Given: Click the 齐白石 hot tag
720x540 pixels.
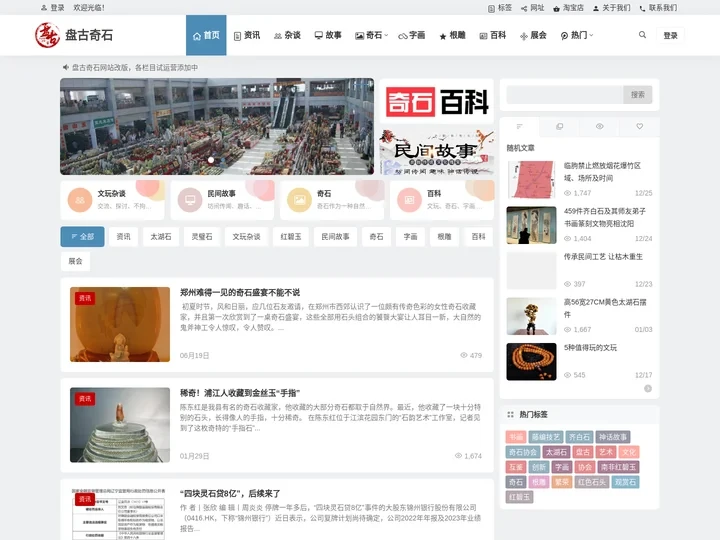Looking at the screenshot, I should coord(579,437).
